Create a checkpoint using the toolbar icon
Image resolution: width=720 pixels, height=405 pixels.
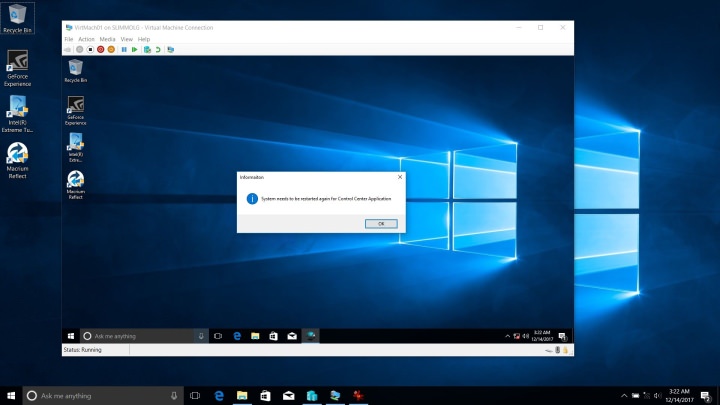[147, 49]
